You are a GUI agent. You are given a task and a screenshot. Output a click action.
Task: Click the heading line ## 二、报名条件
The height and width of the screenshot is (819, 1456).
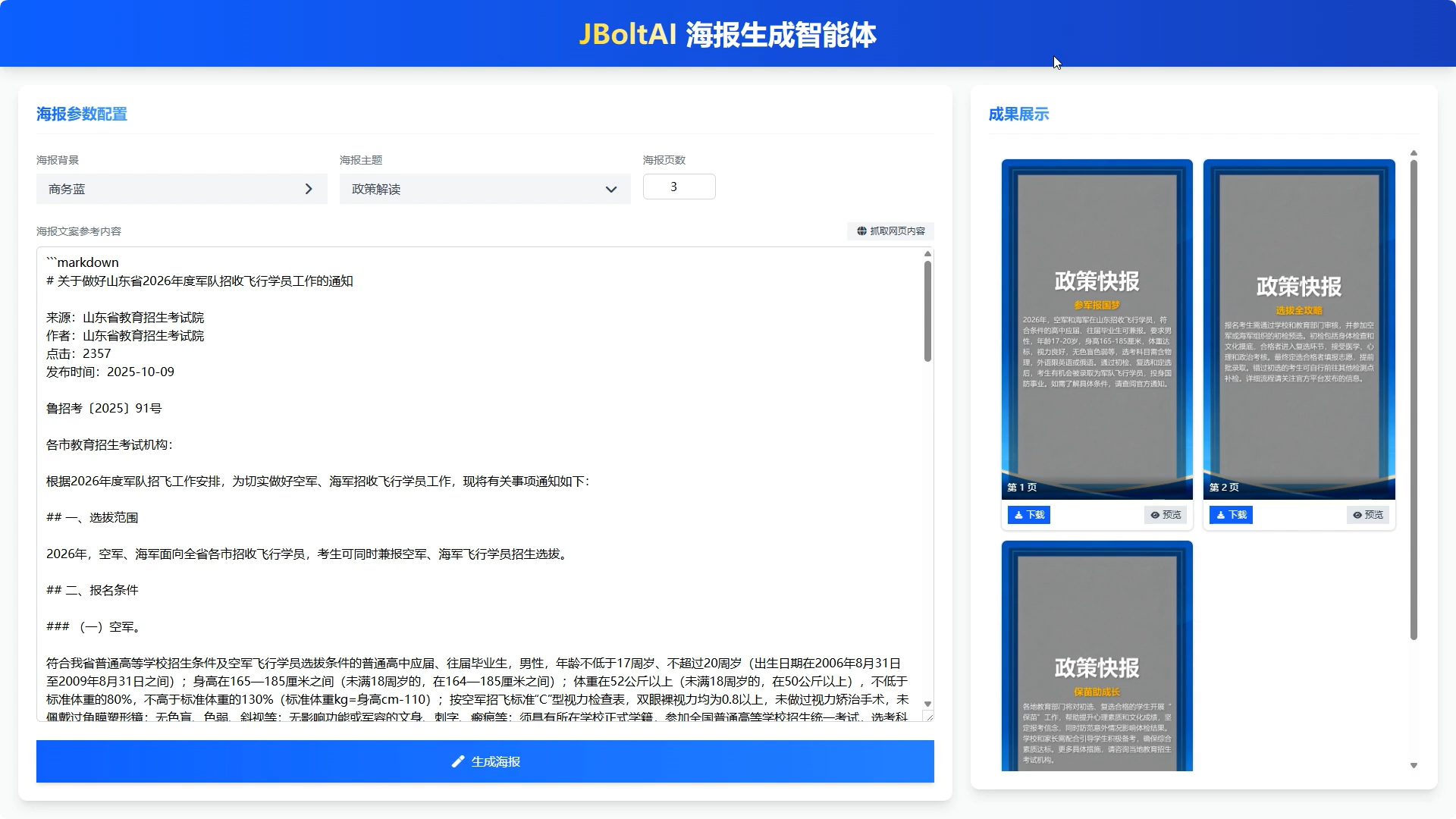(x=92, y=591)
